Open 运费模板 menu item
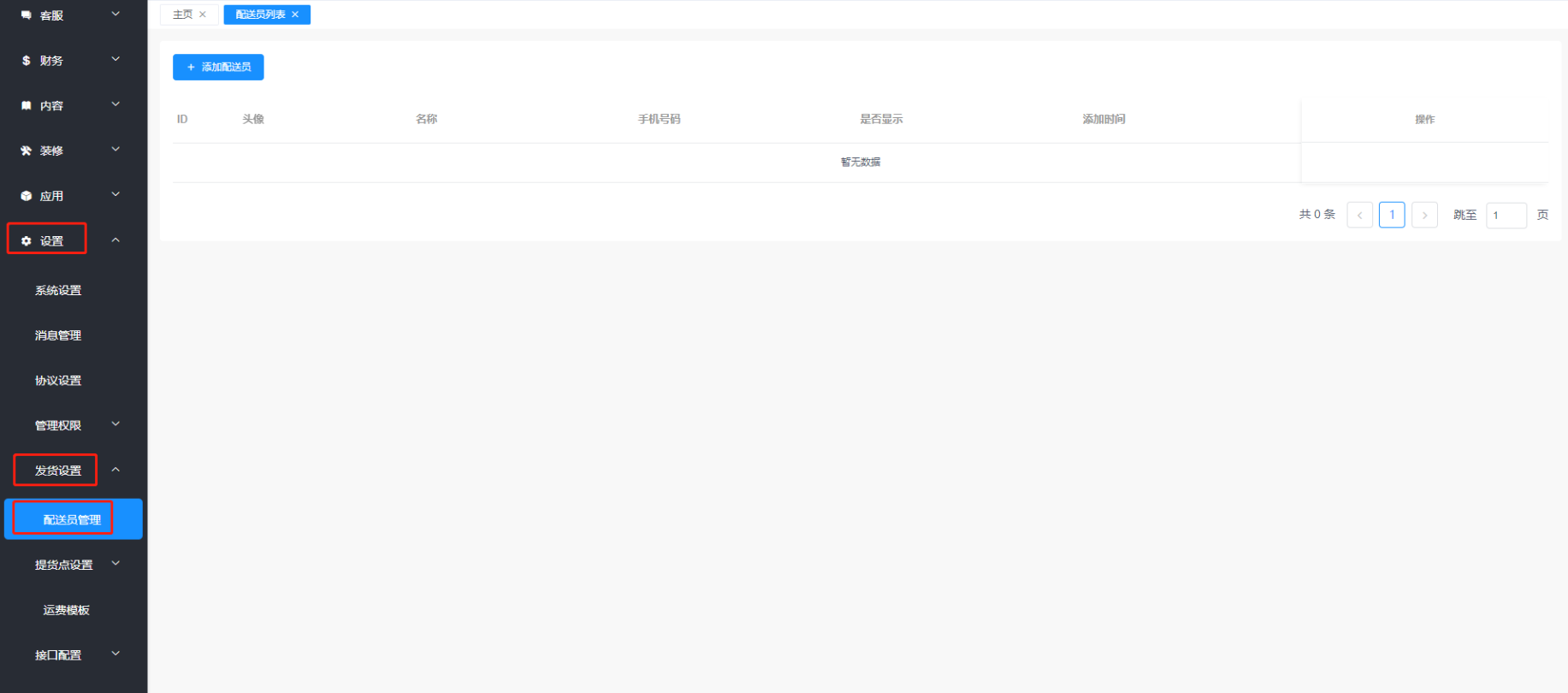The width and height of the screenshot is (1568, 693). [67, 610]
